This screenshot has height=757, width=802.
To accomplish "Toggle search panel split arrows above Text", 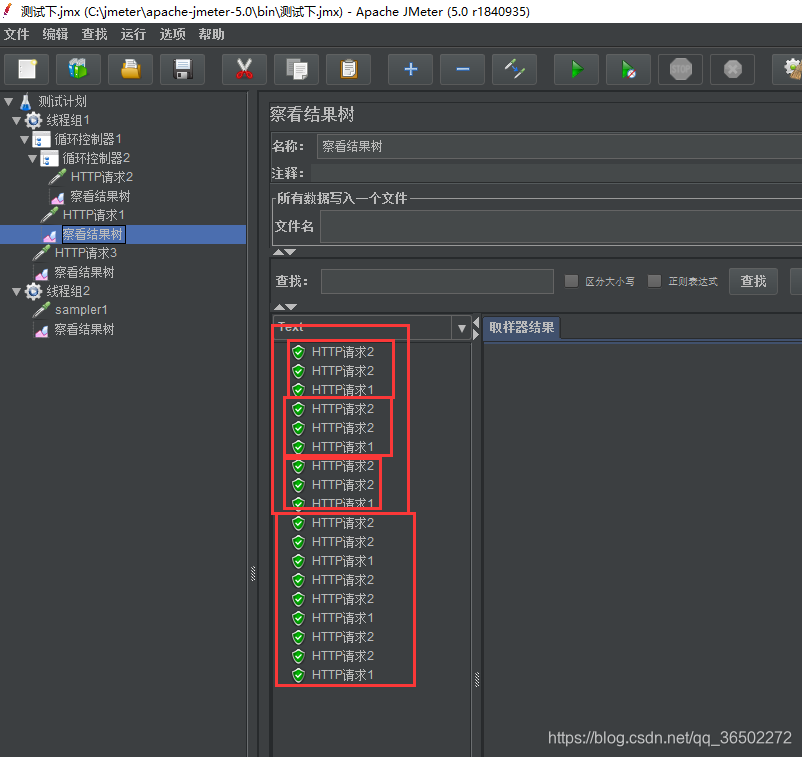I will tap(285, 307).
